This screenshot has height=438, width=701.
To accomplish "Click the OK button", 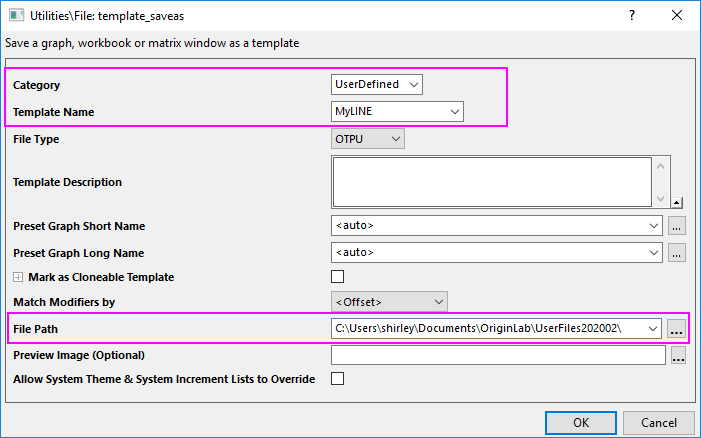I will coord(581,423).
